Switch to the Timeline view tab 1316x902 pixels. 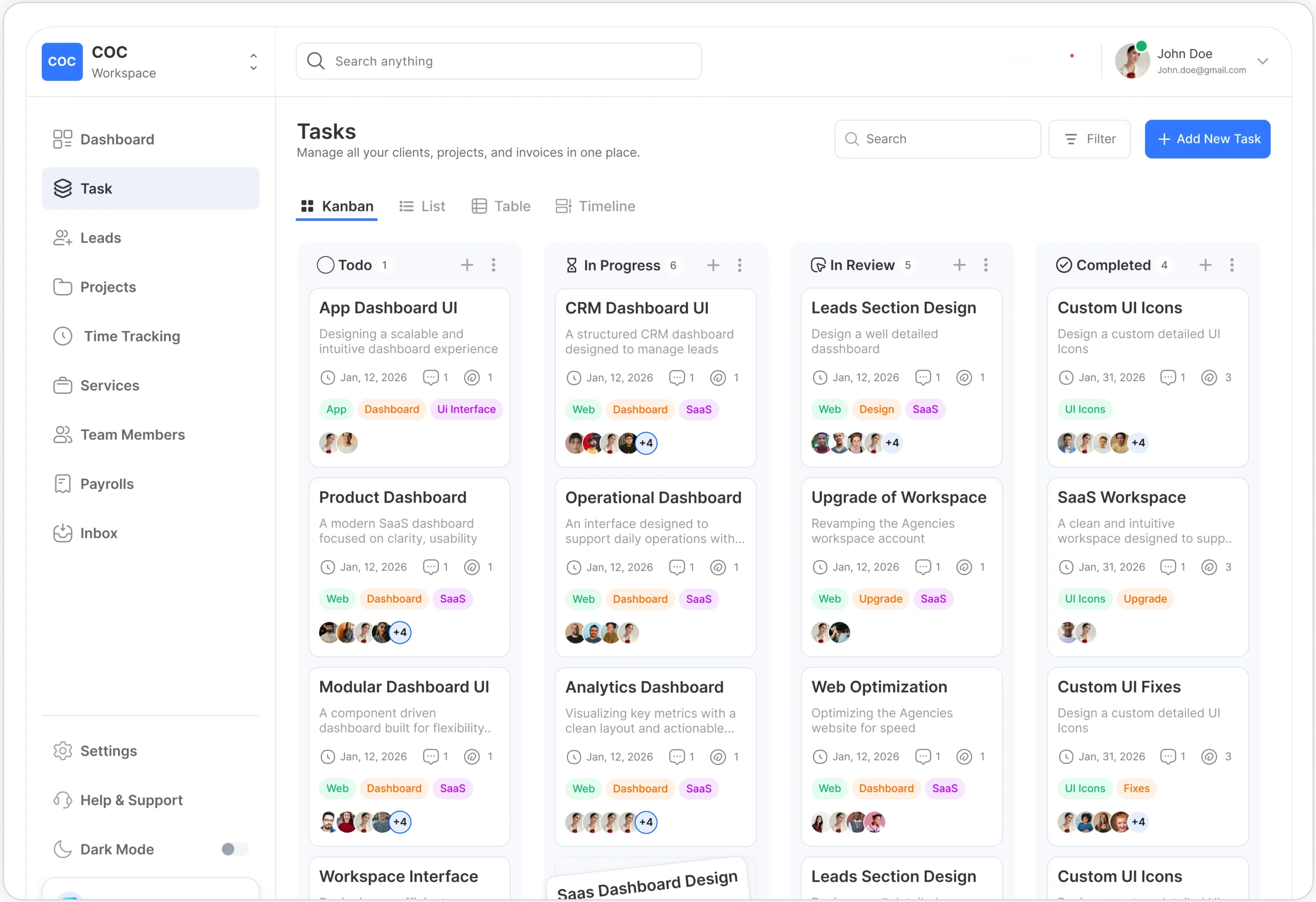[x=595, y=206]
